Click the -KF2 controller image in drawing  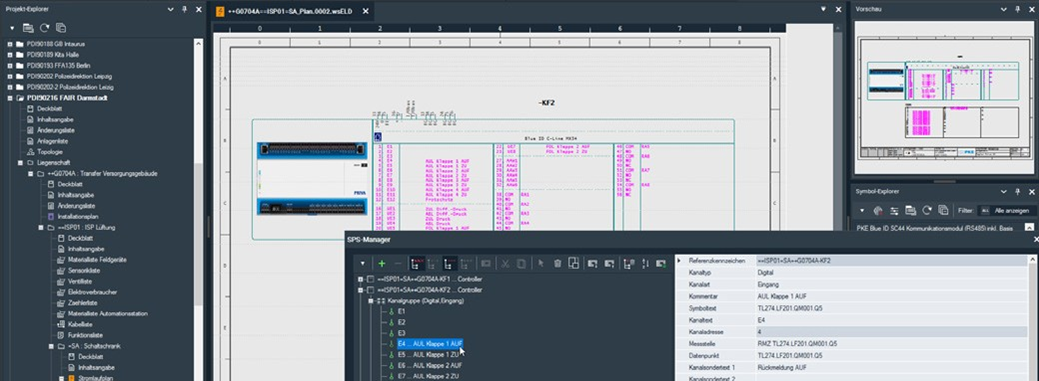[x=312, y=178]
